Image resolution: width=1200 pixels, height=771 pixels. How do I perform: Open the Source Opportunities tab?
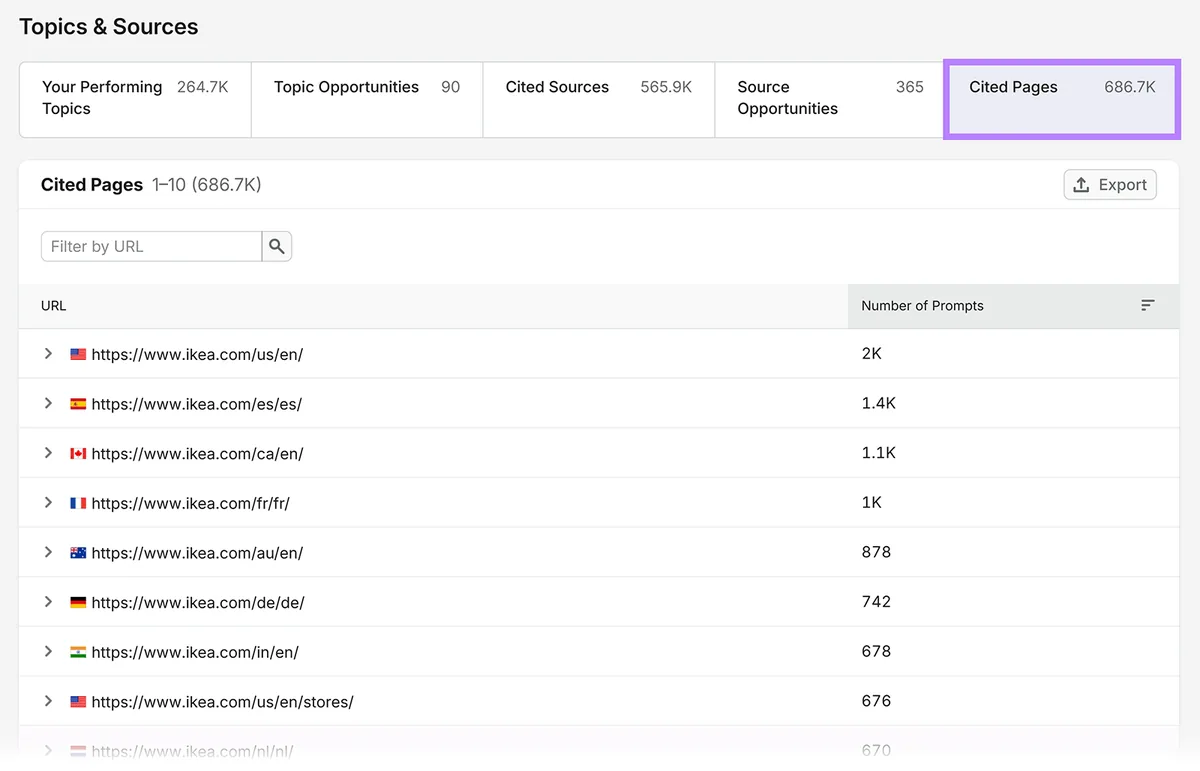pyautogui.click(x=830, y=99)
